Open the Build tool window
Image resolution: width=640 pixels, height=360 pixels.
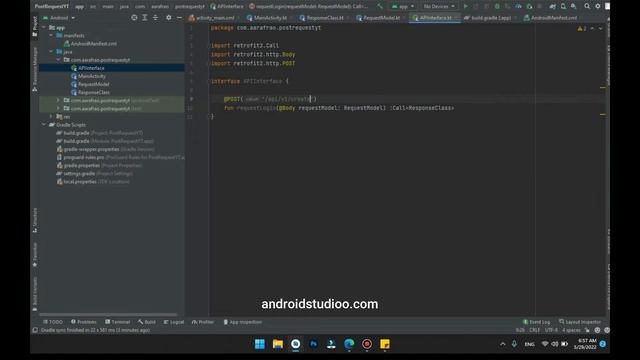147,322
